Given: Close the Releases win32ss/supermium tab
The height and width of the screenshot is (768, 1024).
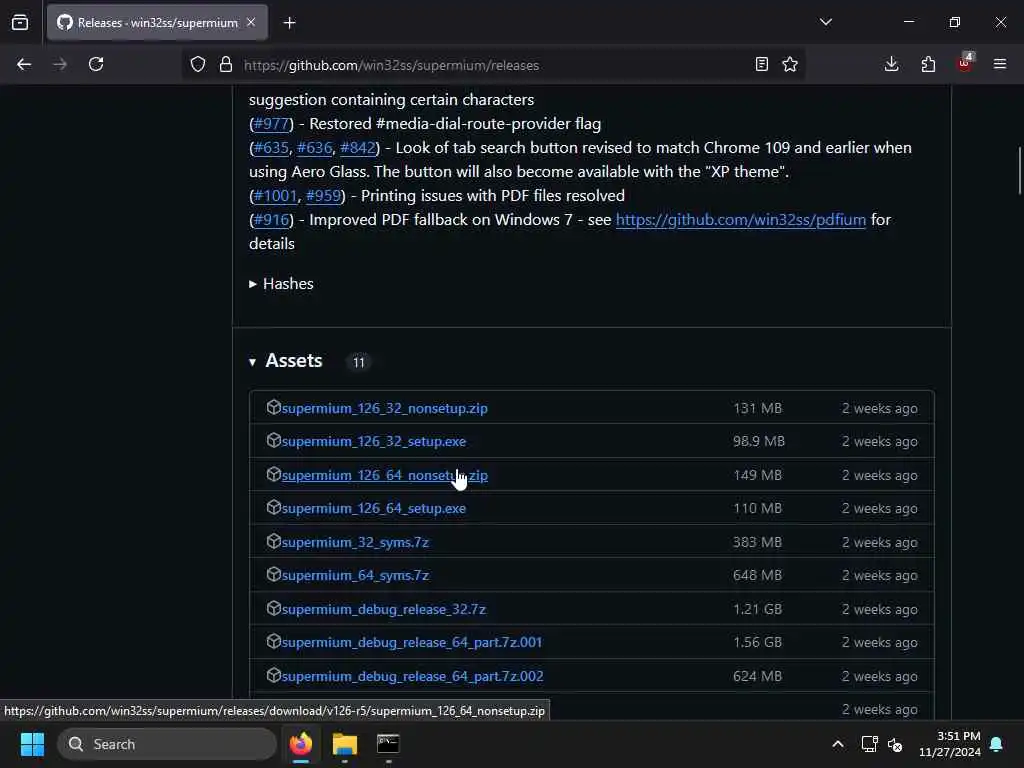Looking at the screenshot, I should 251,22.
